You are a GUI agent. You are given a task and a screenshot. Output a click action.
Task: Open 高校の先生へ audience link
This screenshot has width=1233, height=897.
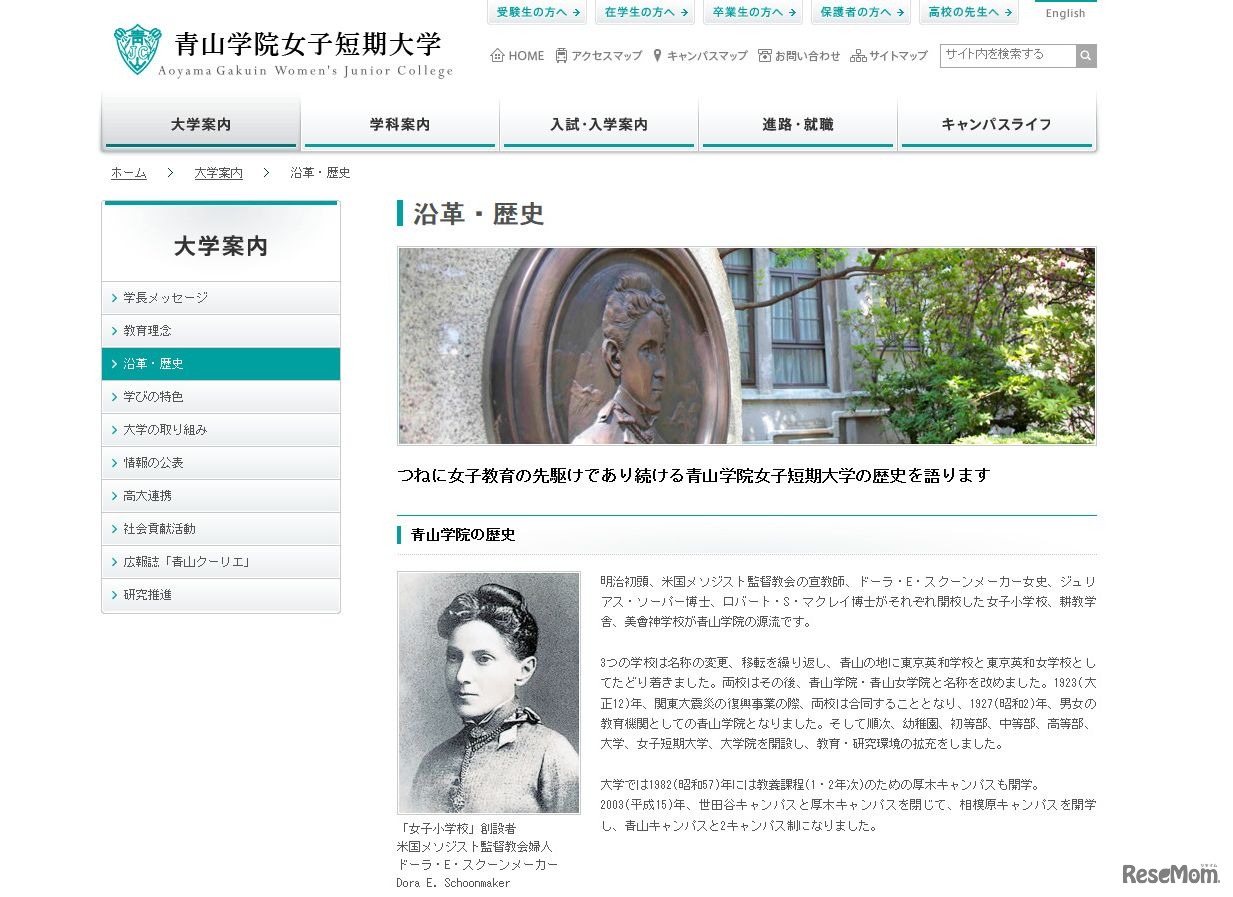tap(969, 12)
